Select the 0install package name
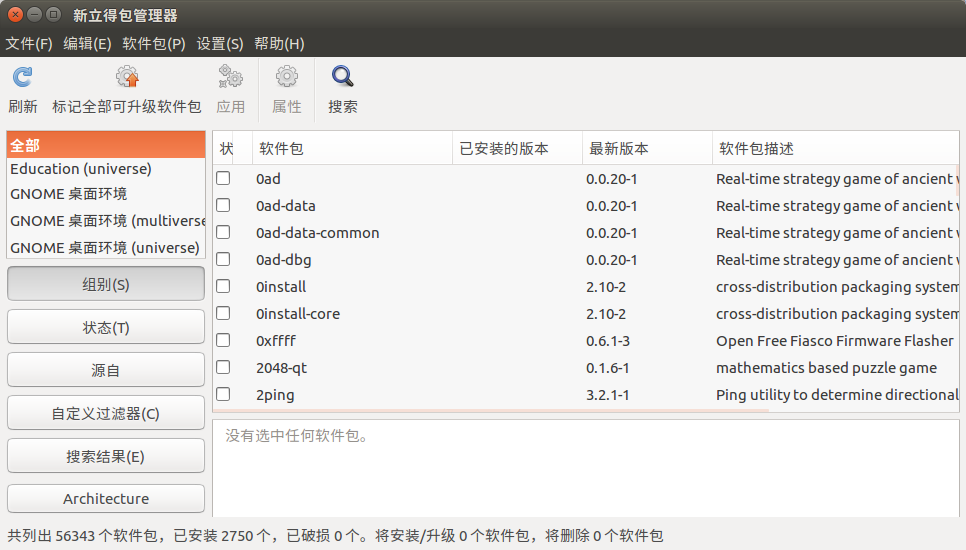The height and width of the screenshot is (550, 966). pos(281,287)
